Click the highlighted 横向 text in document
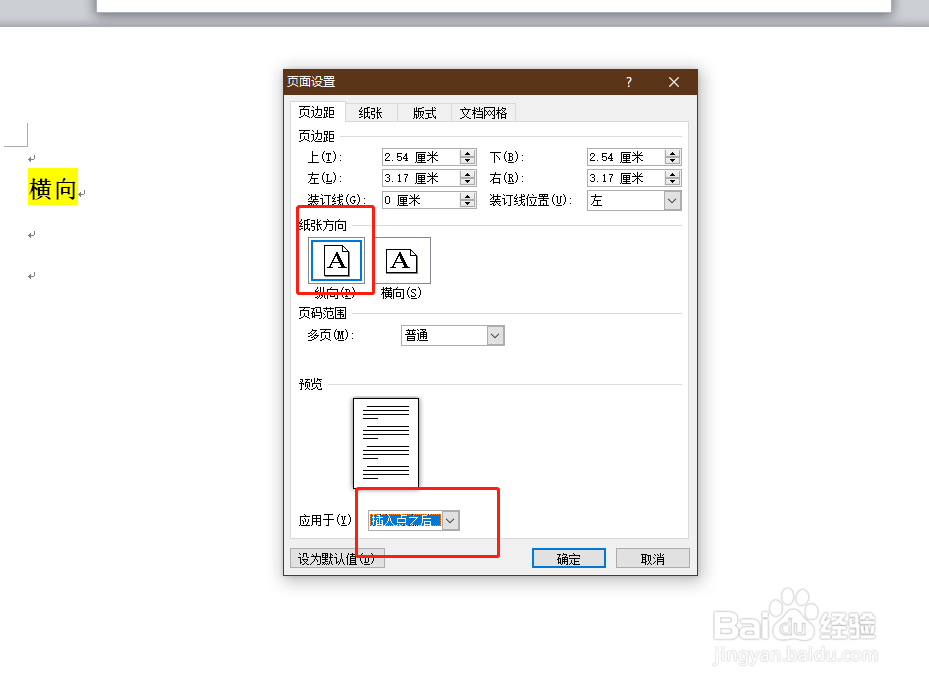Image resolution: width=929 pixels, height=687 pixels. [x=51, y=186]
